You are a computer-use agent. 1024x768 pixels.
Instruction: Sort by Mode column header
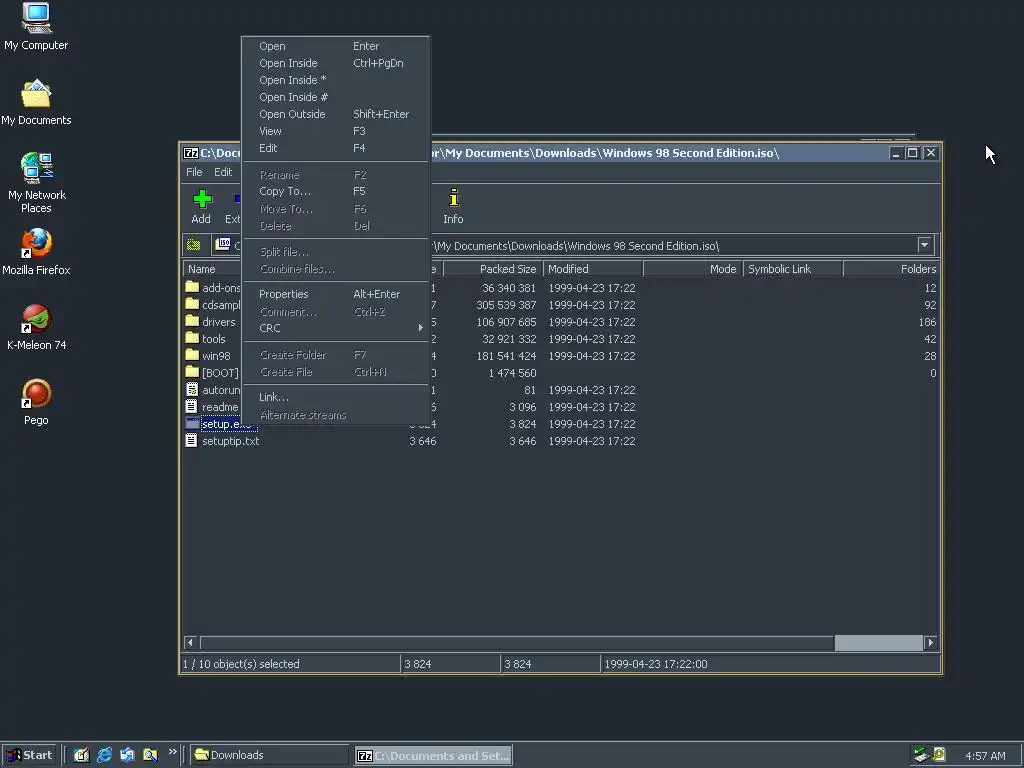tap(693, 269)
